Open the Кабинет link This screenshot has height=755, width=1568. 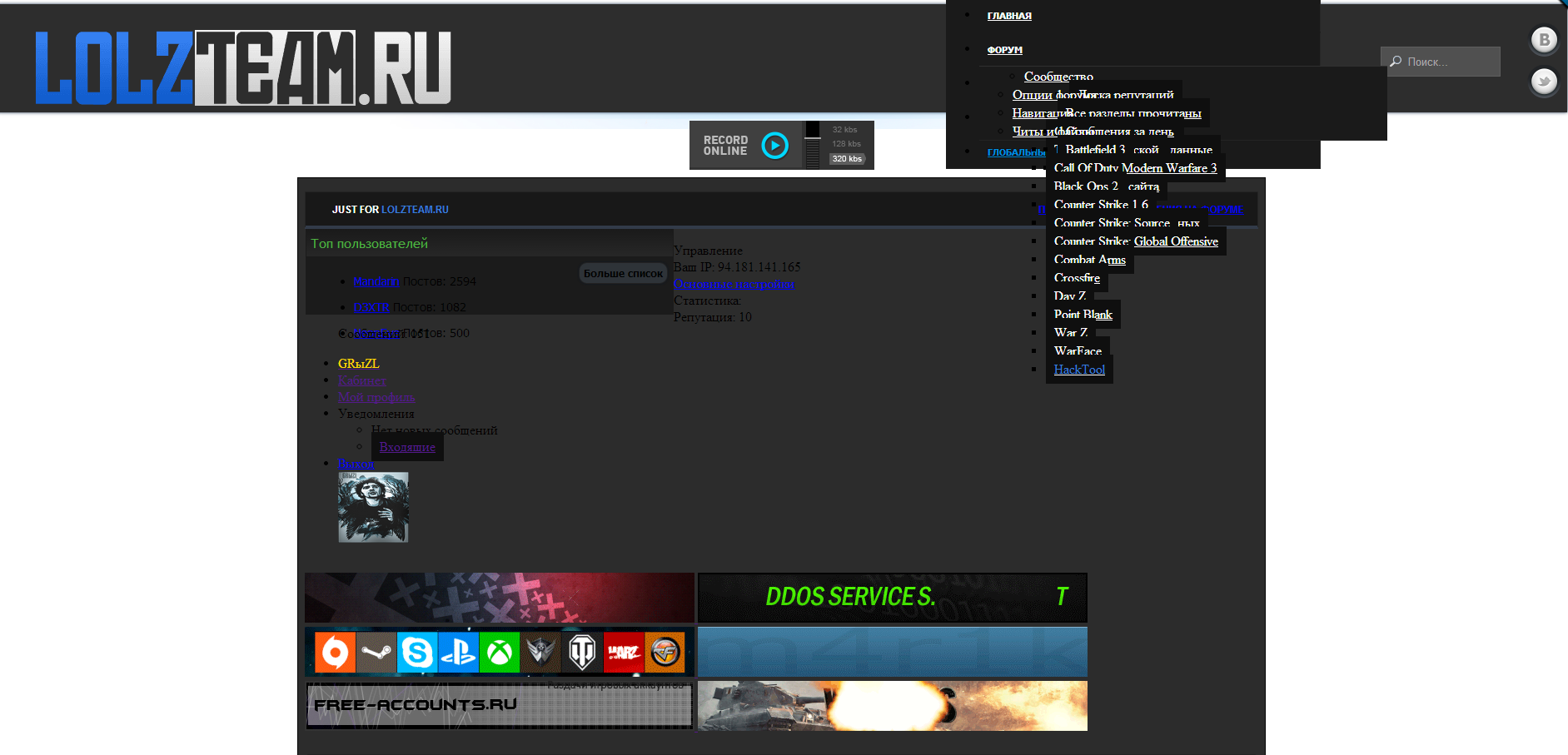coord(362,380)
